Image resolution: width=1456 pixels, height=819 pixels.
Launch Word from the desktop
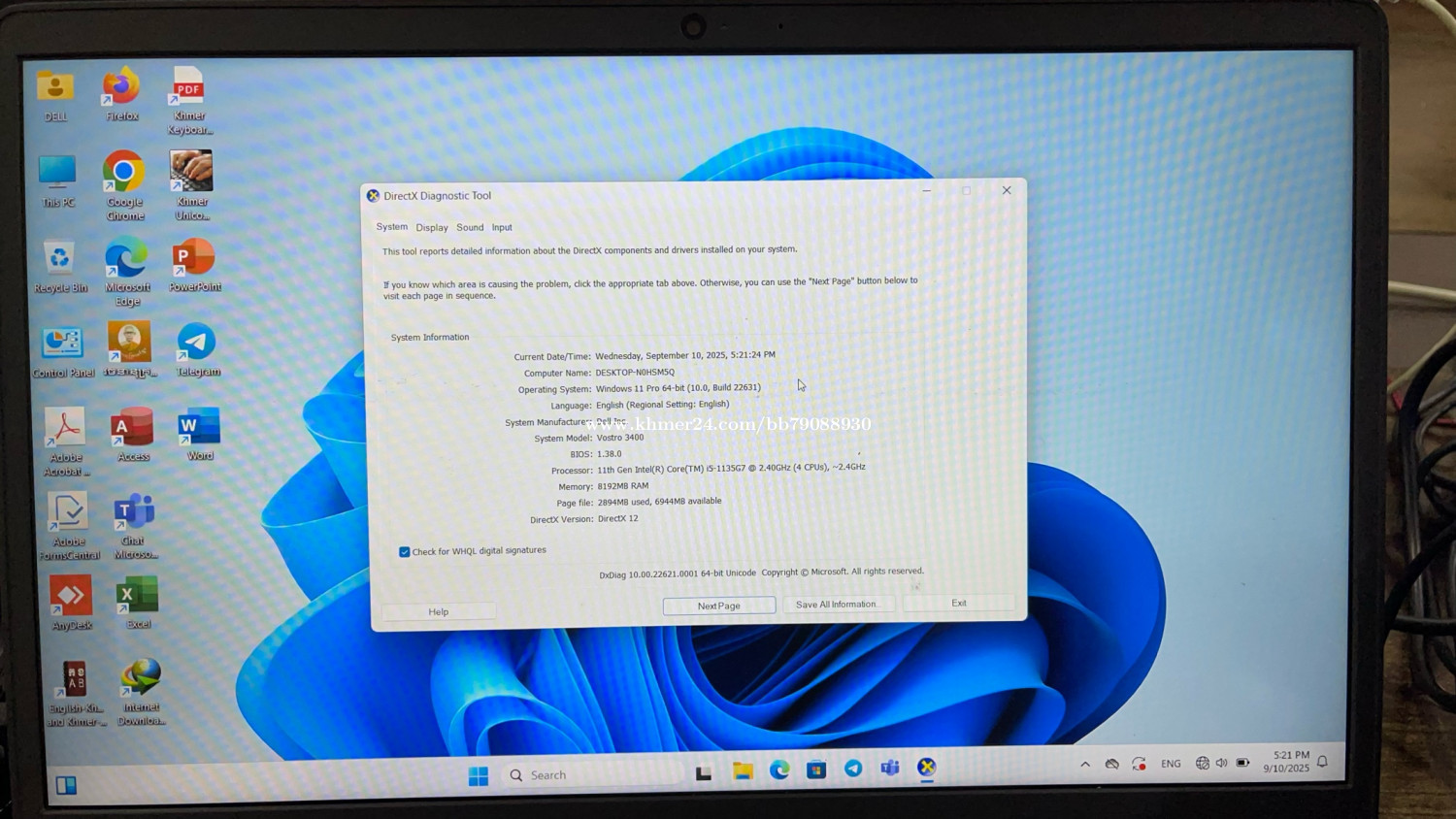(199, 433)
